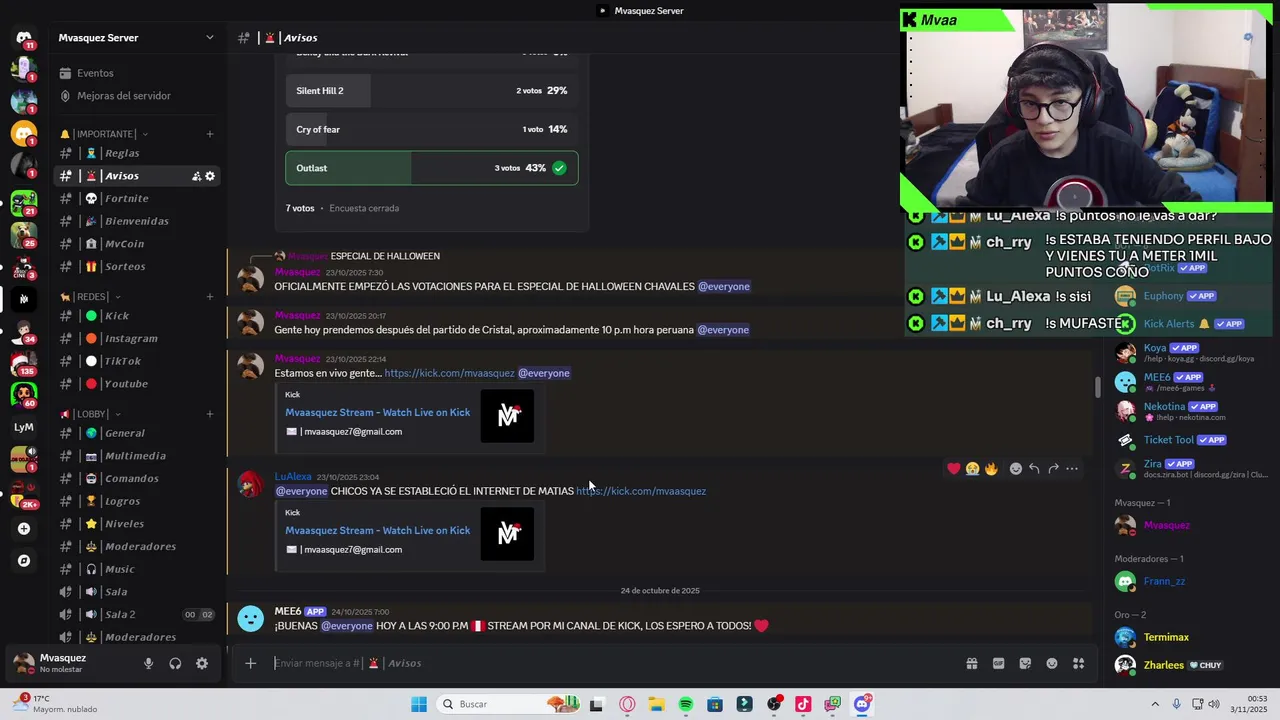Open the Discover servers compass icon
Image resolution: width=1280 pixels, height=720 pixels.
(x=24, y=561)
